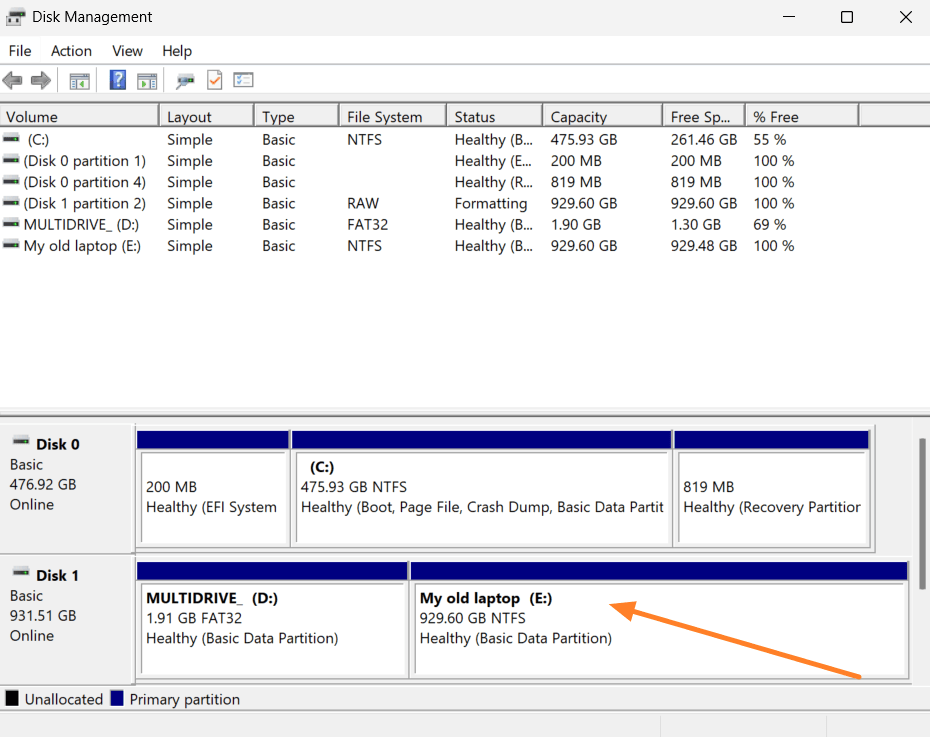Click the 1.90 GB capacity cell
This screenshot has width=930, height=737.
(575, 225)
